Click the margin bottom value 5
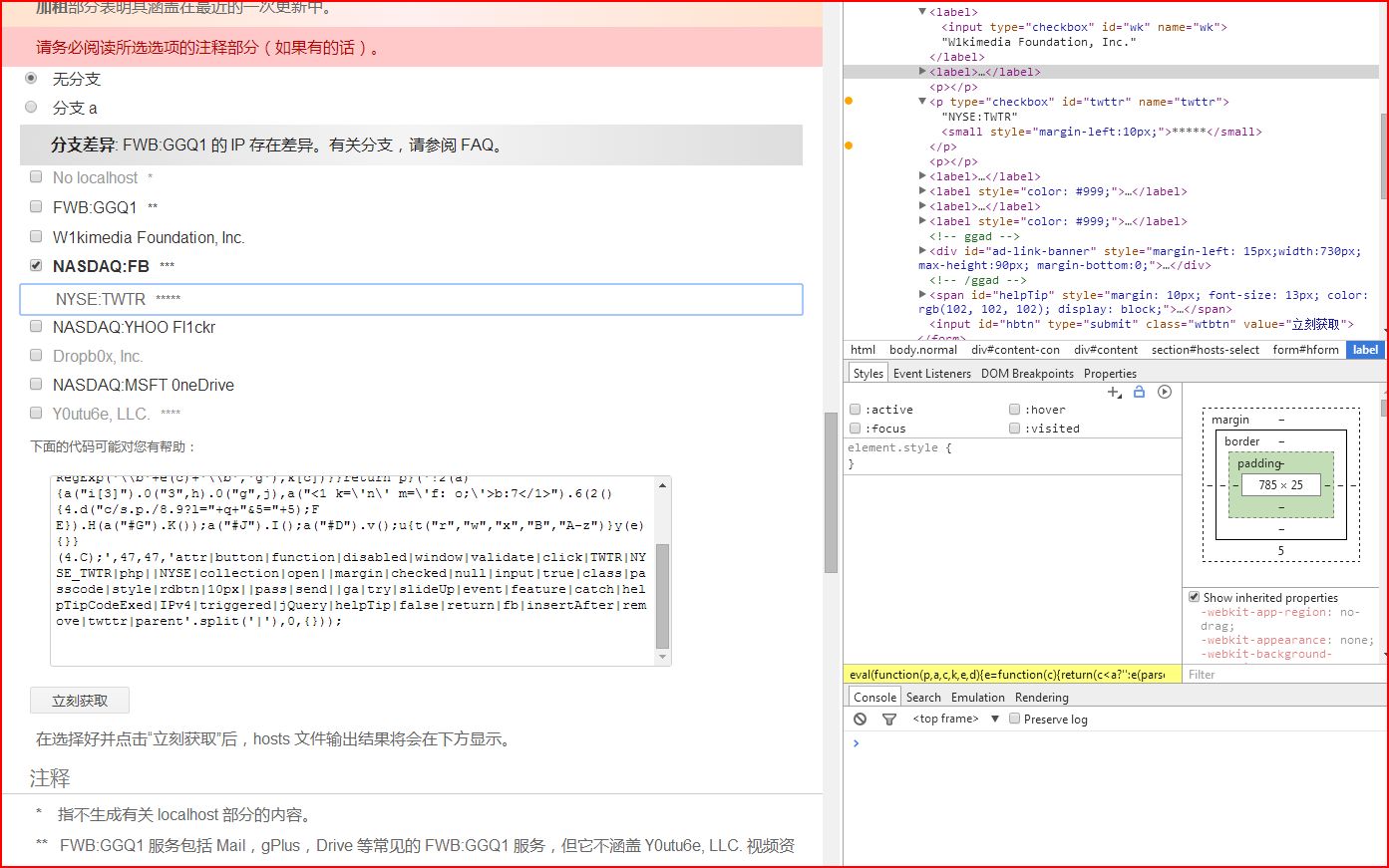This screenshot has height=868, width=1389. 1281,550
